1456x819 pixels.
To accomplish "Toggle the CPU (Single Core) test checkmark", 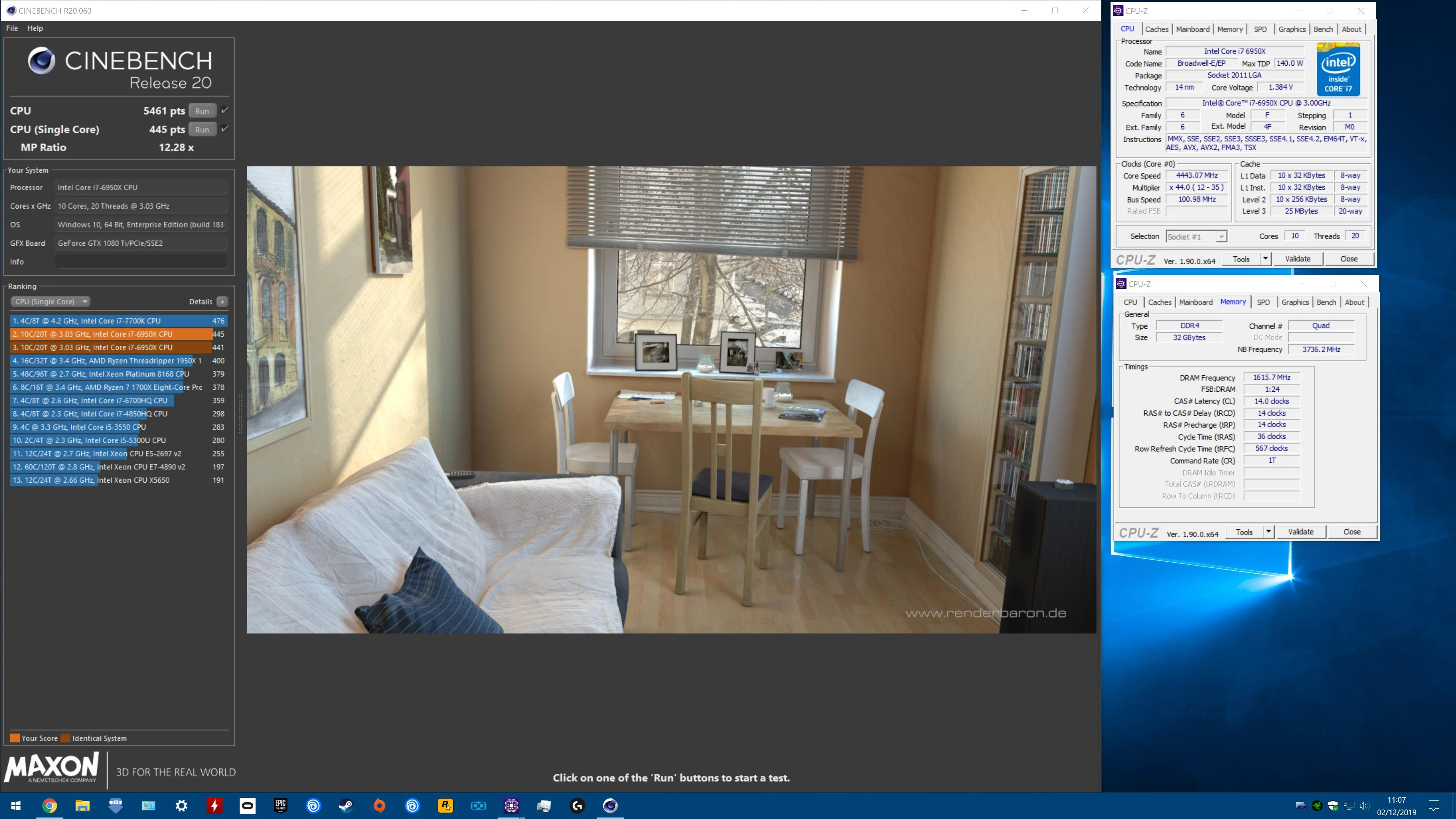I will pos(224,129).
